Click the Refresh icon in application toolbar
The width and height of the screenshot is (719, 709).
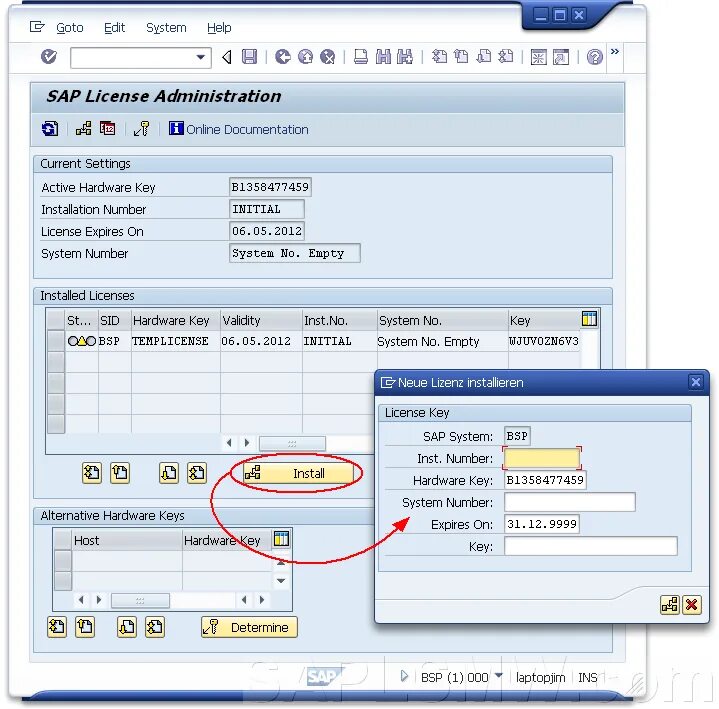click(x=50, y=129)
